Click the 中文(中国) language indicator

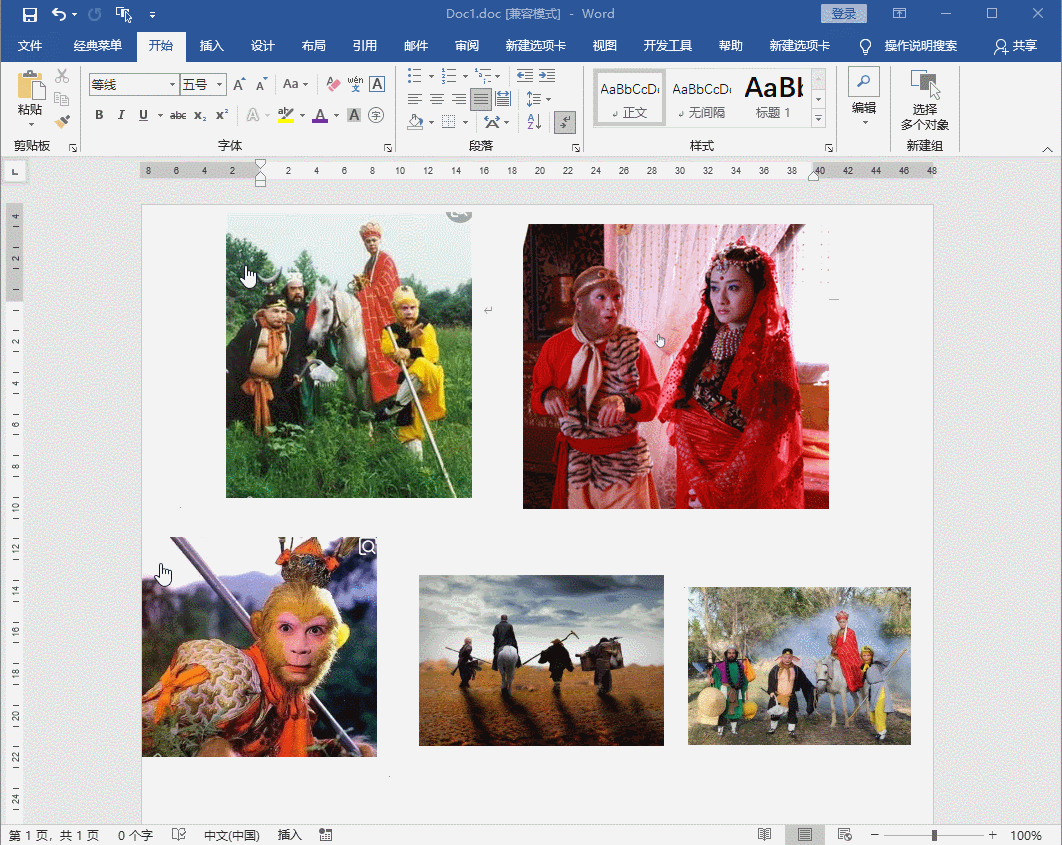(x=232, y=835)
